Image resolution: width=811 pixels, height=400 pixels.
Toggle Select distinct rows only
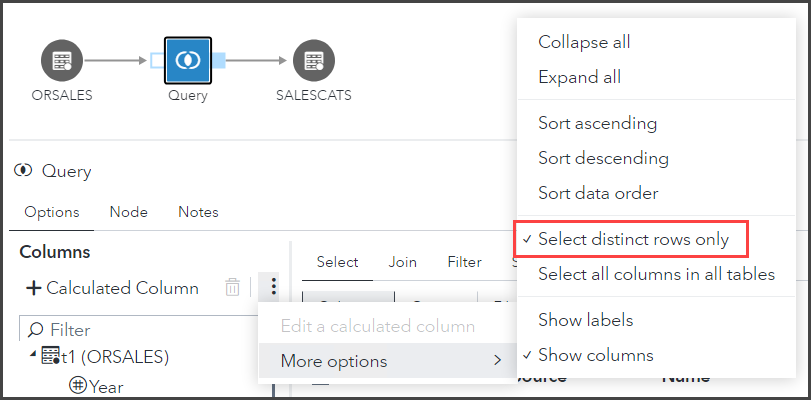633,239
